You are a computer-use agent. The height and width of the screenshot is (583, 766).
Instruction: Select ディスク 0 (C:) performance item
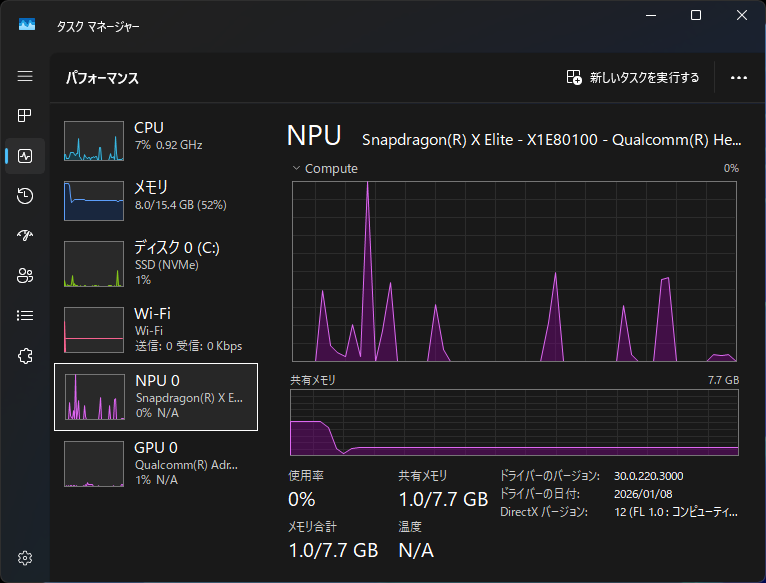click(x=156, y=264)
